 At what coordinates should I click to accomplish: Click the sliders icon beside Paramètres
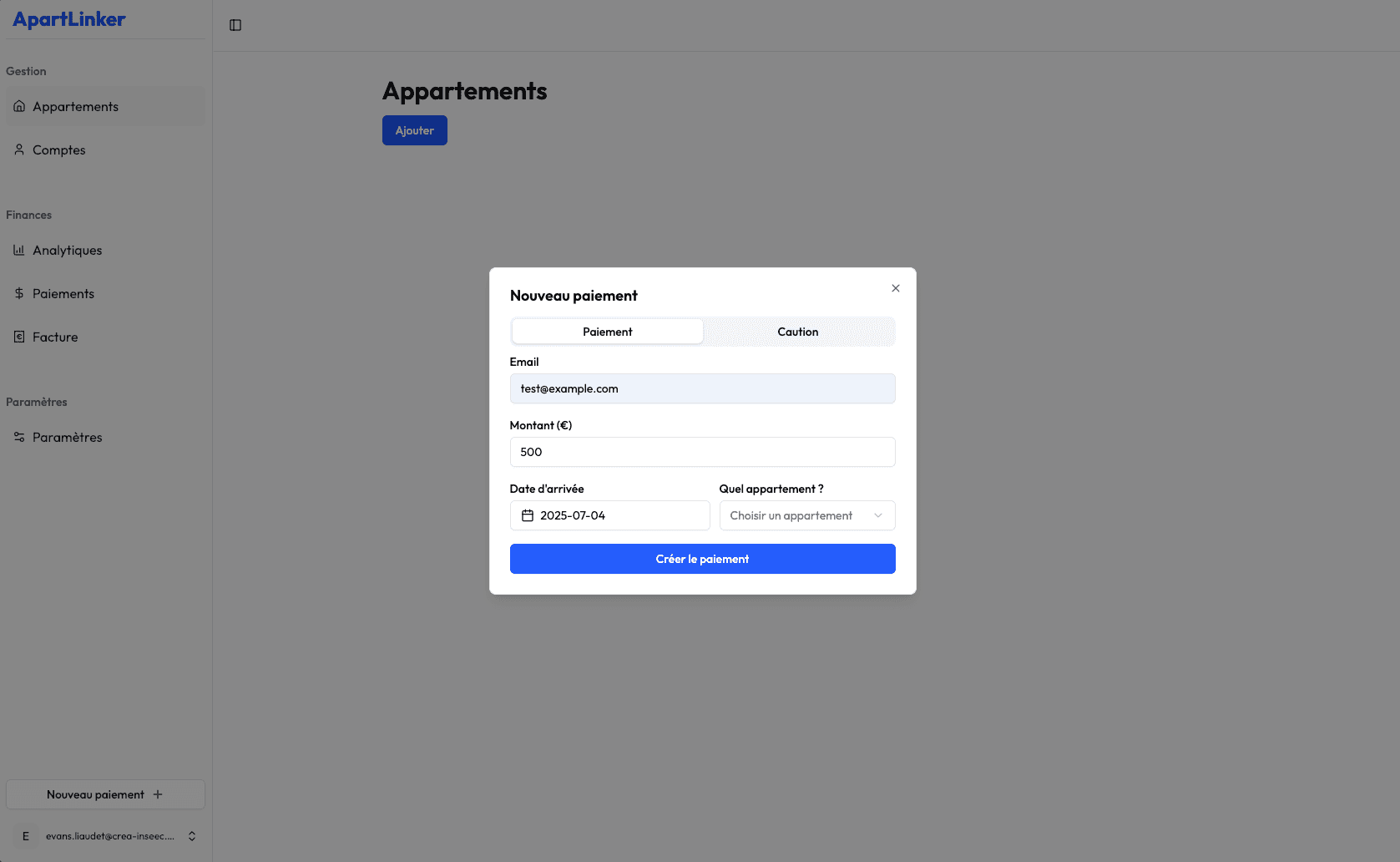click(19, 437)
